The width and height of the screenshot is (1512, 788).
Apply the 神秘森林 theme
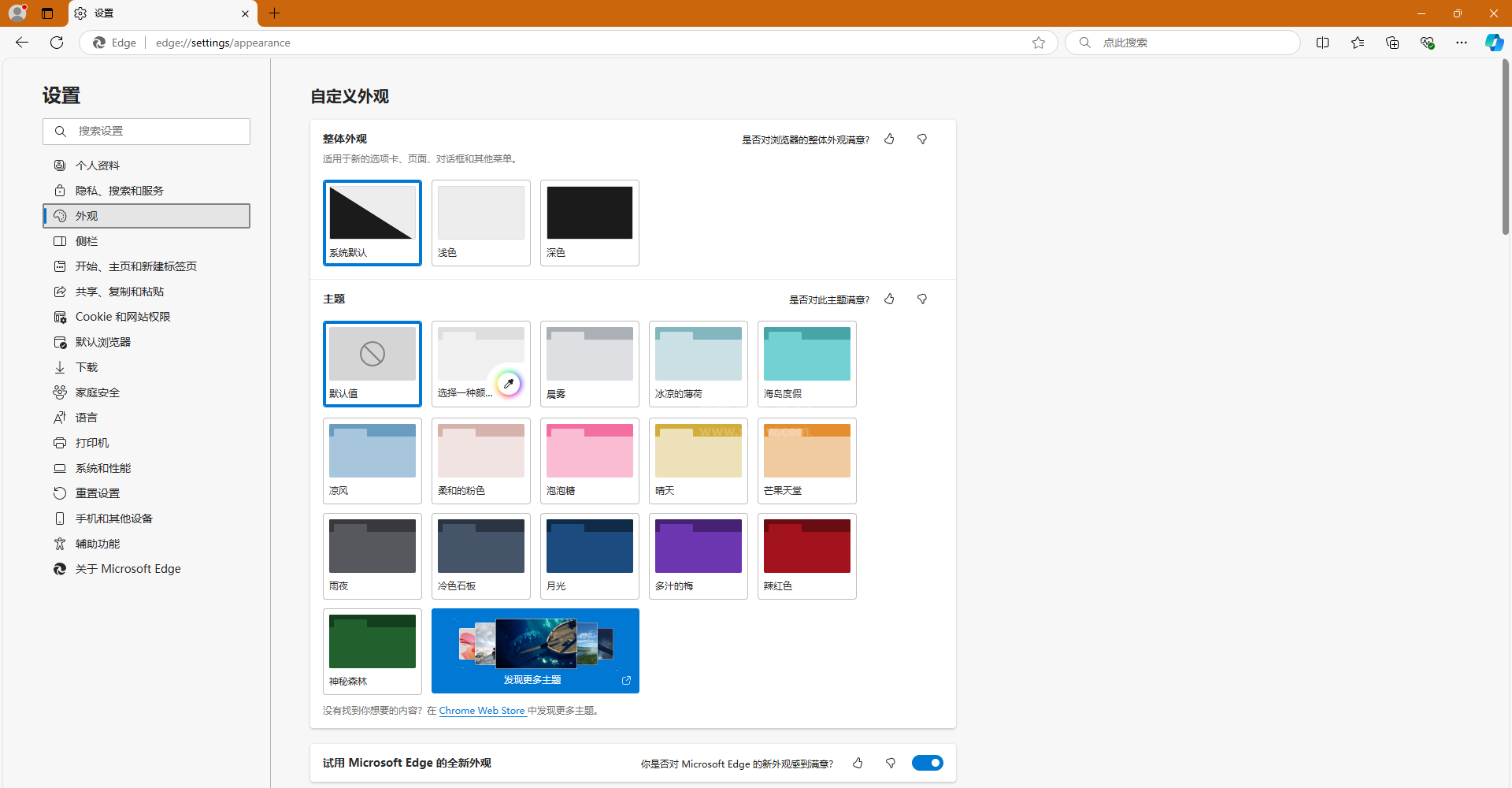372,652
